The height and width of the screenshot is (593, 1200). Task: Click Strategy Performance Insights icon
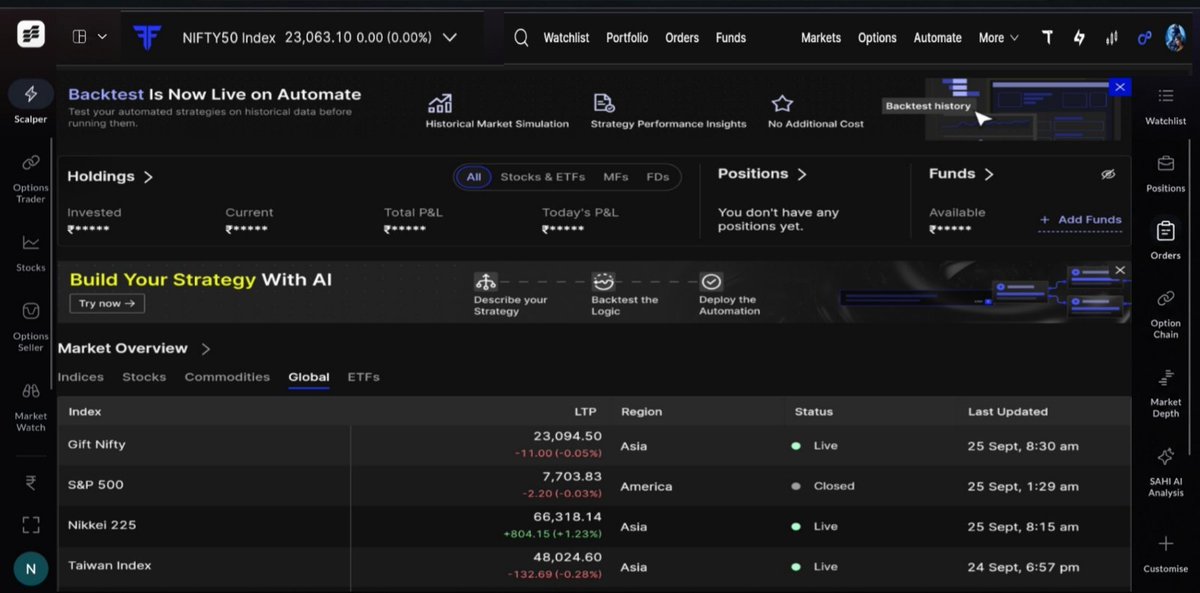(x=603, y=103)
